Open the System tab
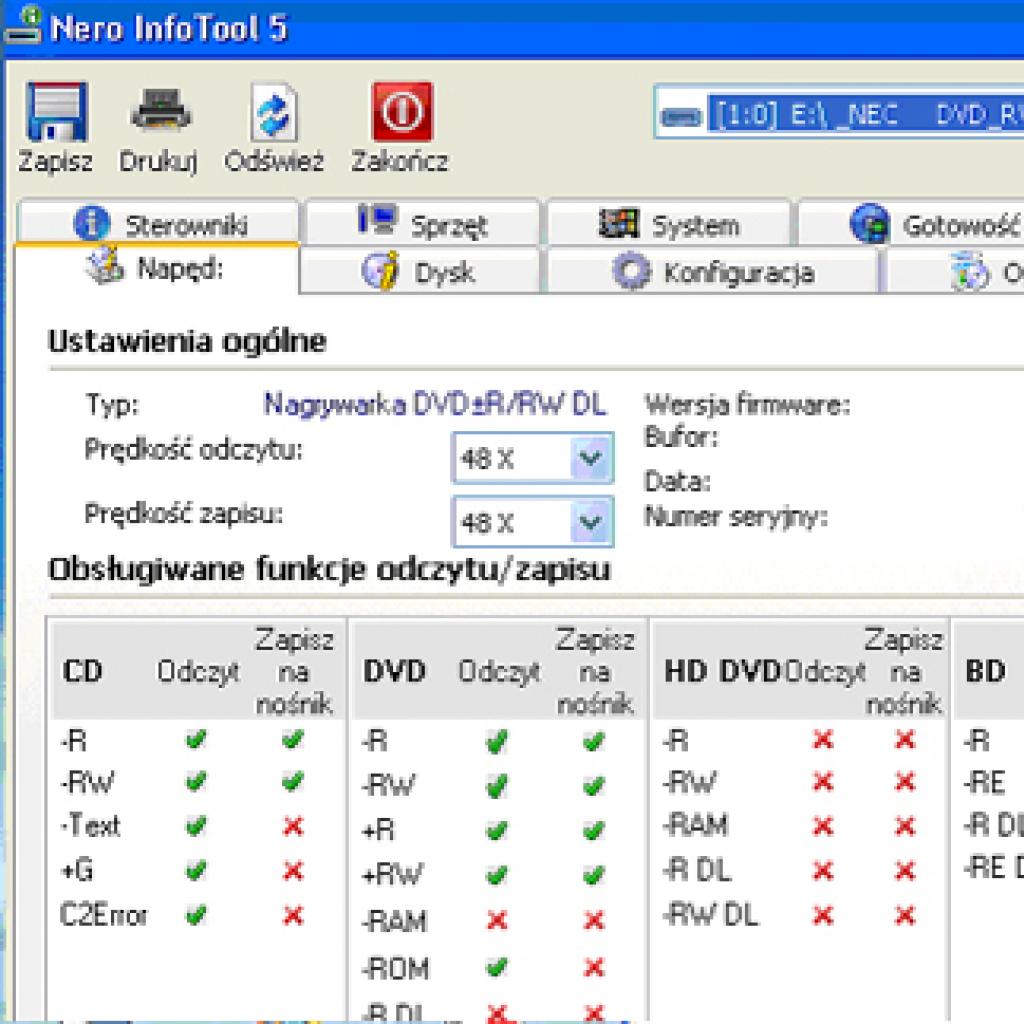The image size is (1024, 1024). coord(669,223)
